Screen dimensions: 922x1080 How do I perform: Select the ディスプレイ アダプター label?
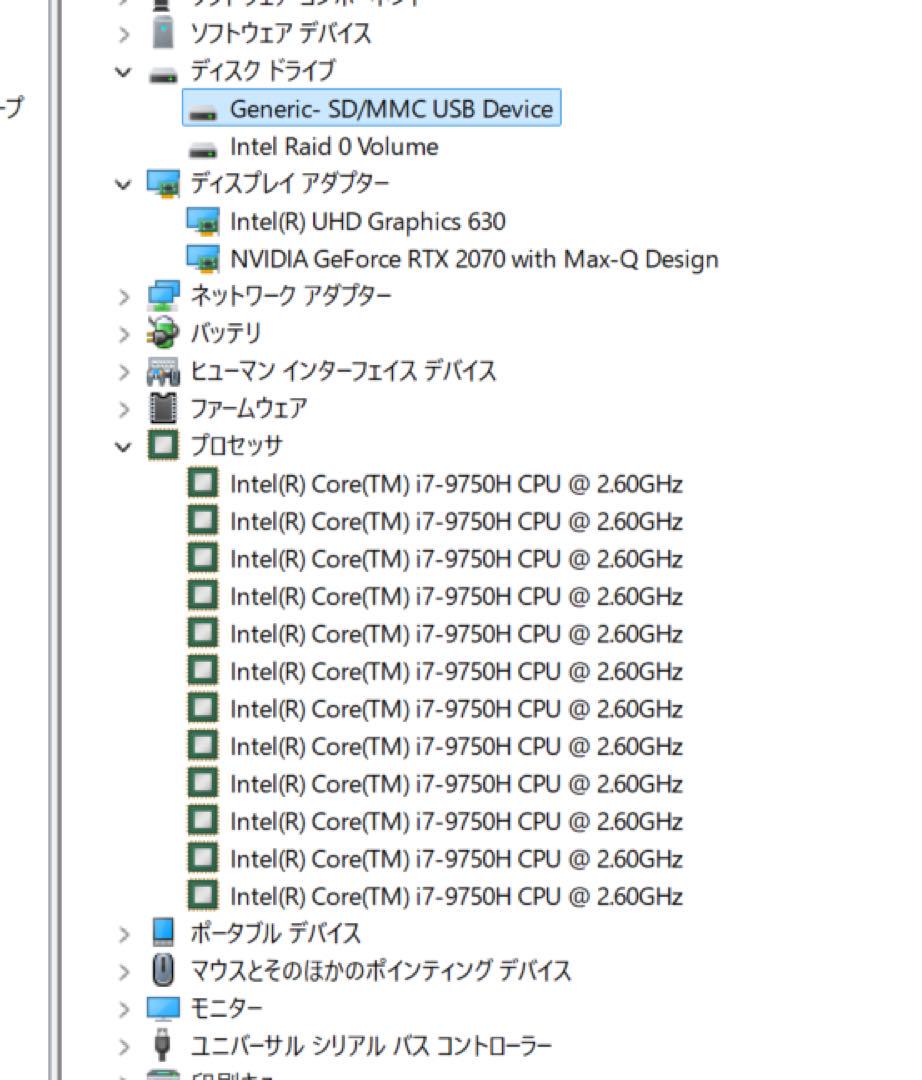(289, 183)
